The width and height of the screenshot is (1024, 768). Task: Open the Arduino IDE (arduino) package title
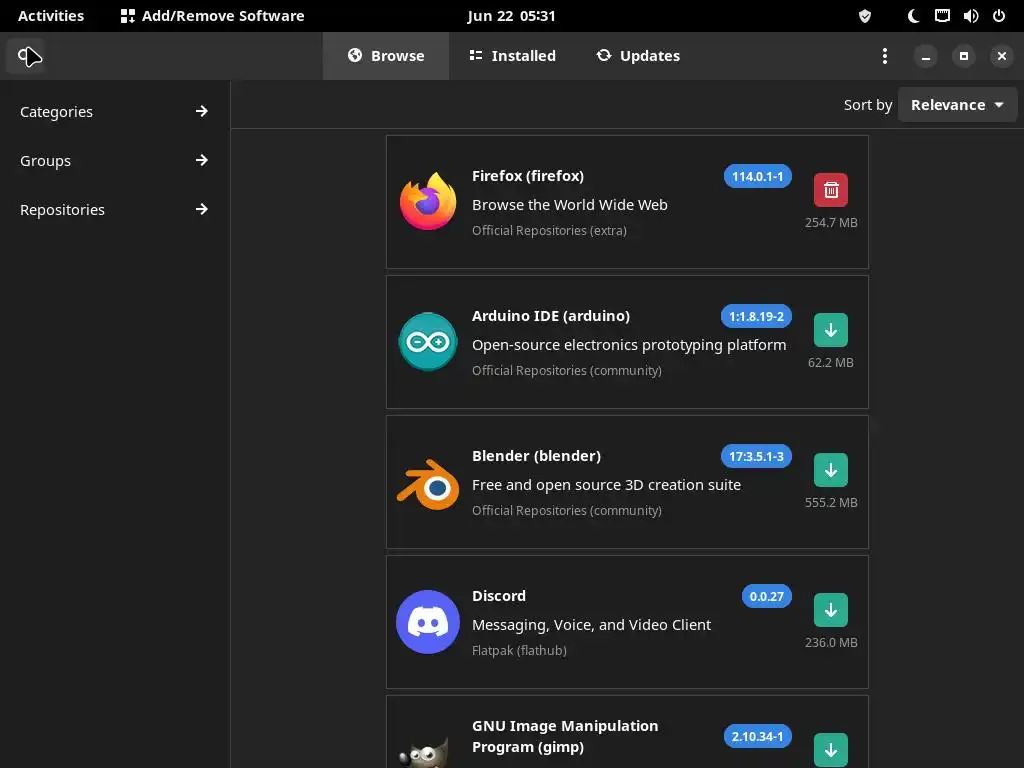click(551, 316)
